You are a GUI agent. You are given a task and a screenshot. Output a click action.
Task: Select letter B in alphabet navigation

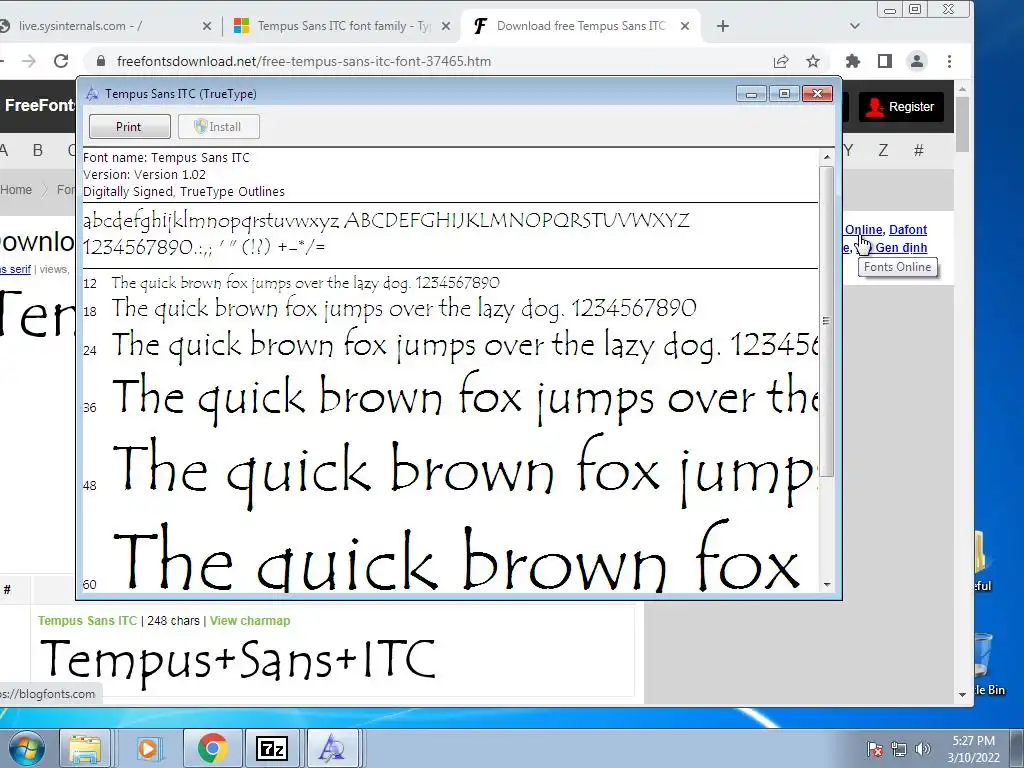point(38,151)
